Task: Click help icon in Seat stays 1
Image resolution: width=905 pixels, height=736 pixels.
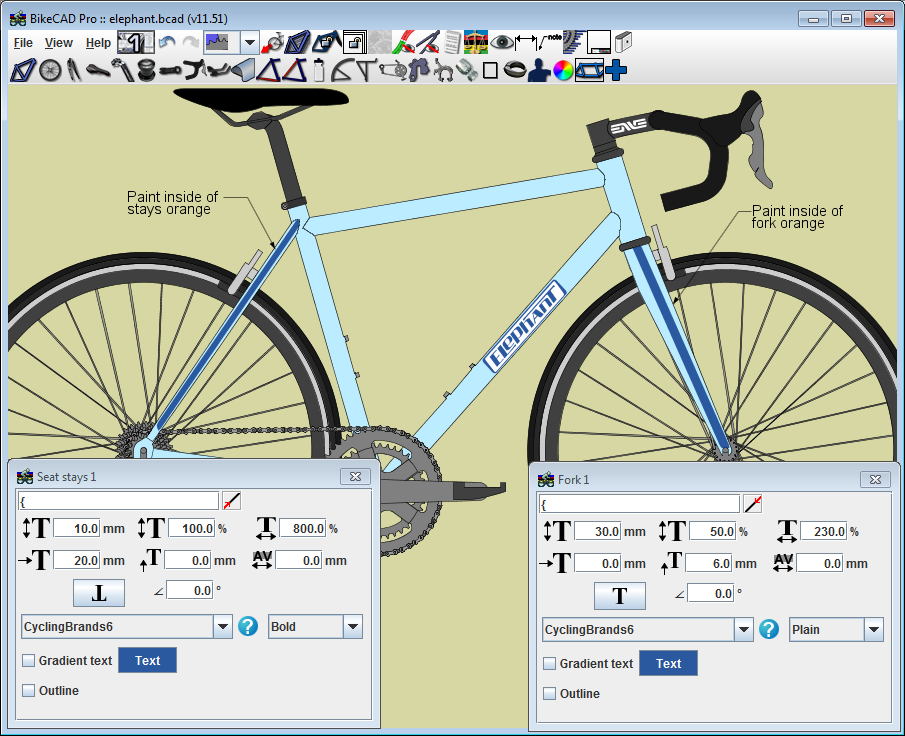Action: click(248, 626)
